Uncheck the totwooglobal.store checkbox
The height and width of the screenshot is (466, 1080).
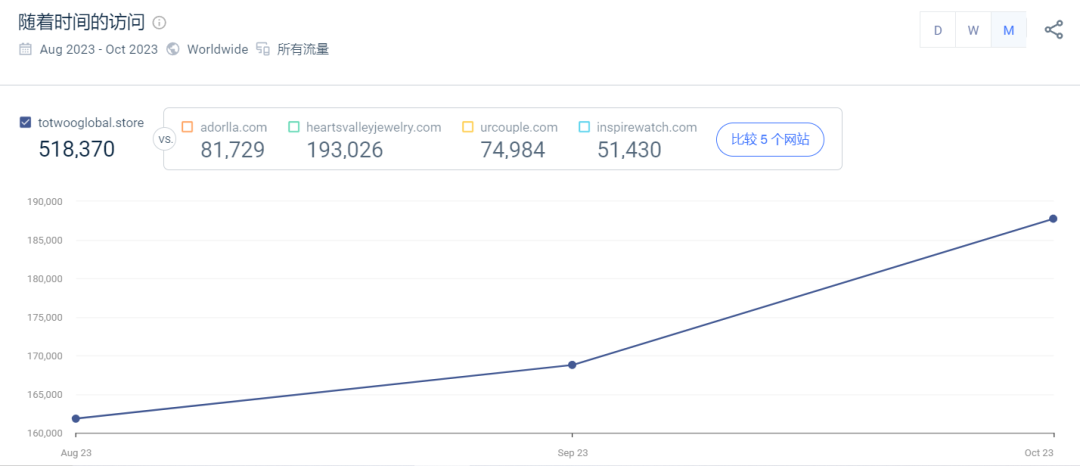tap(25, 123)
